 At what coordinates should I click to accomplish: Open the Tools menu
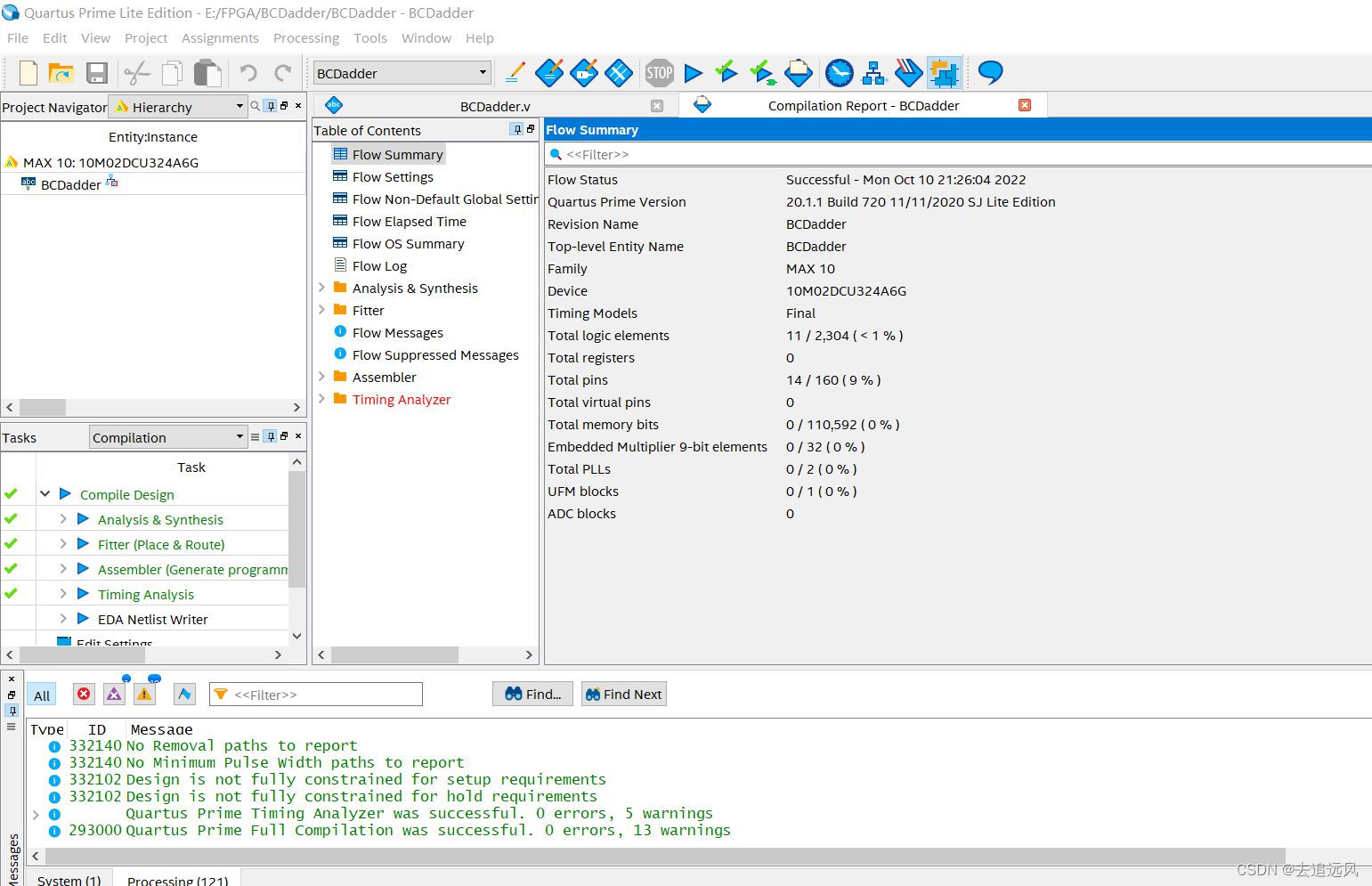click(370, 38)
